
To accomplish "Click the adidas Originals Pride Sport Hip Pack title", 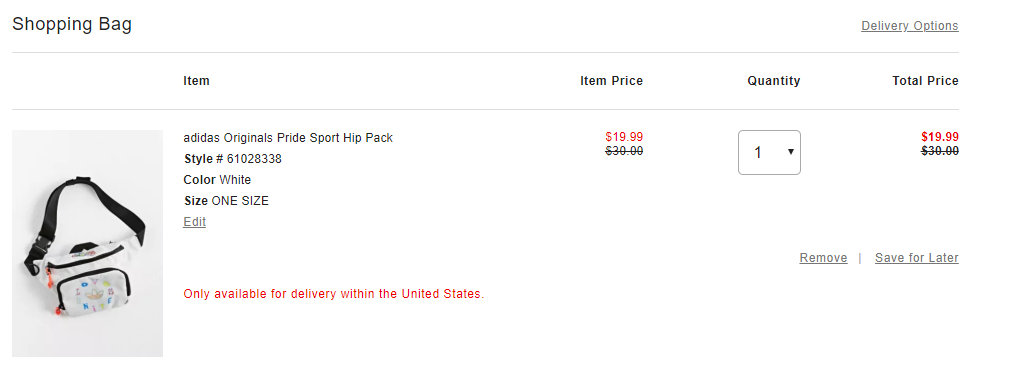I will click(x=288, y=138).
